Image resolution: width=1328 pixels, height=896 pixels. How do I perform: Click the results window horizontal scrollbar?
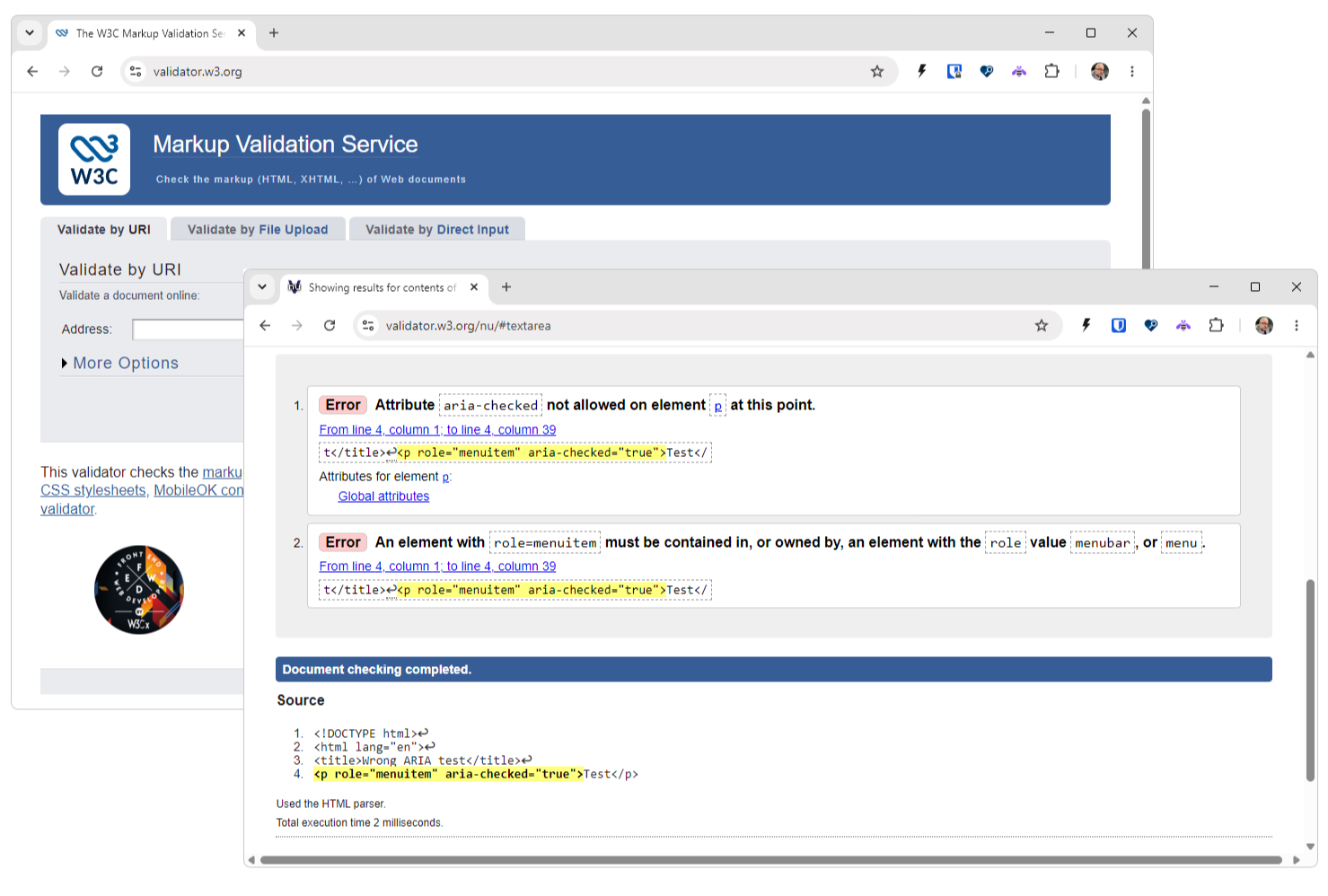pos(771,860)
